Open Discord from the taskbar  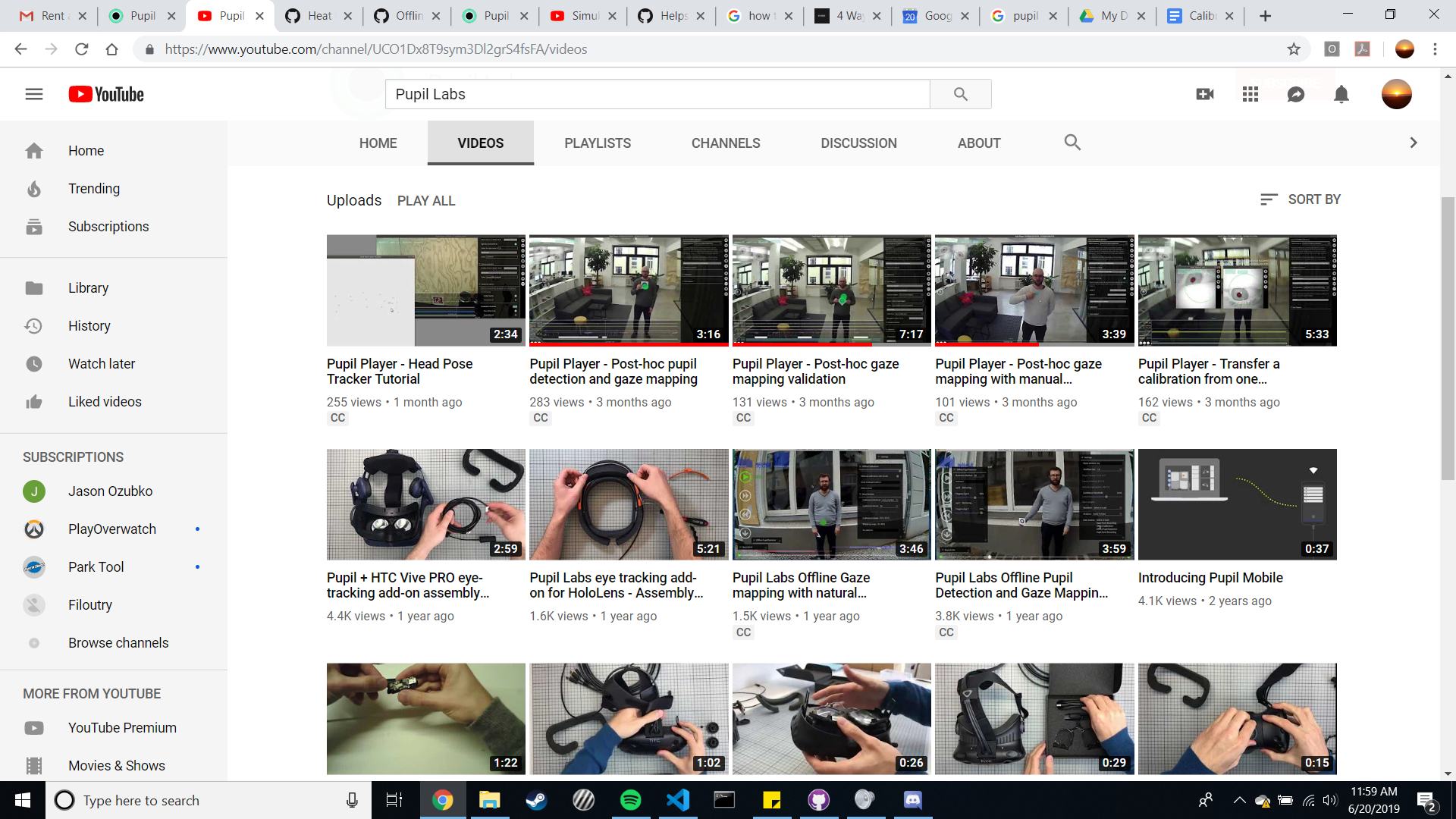coord(912,800)
